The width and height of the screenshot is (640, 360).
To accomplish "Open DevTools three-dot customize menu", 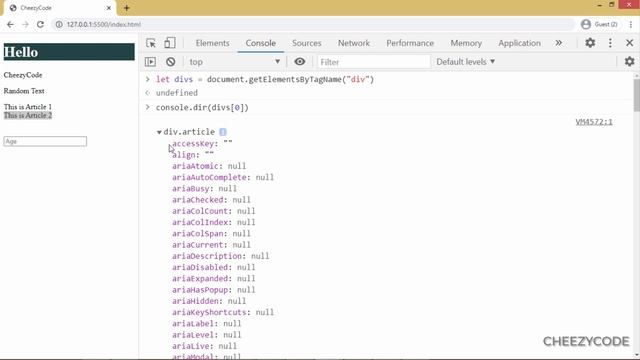I will (610, 42).
